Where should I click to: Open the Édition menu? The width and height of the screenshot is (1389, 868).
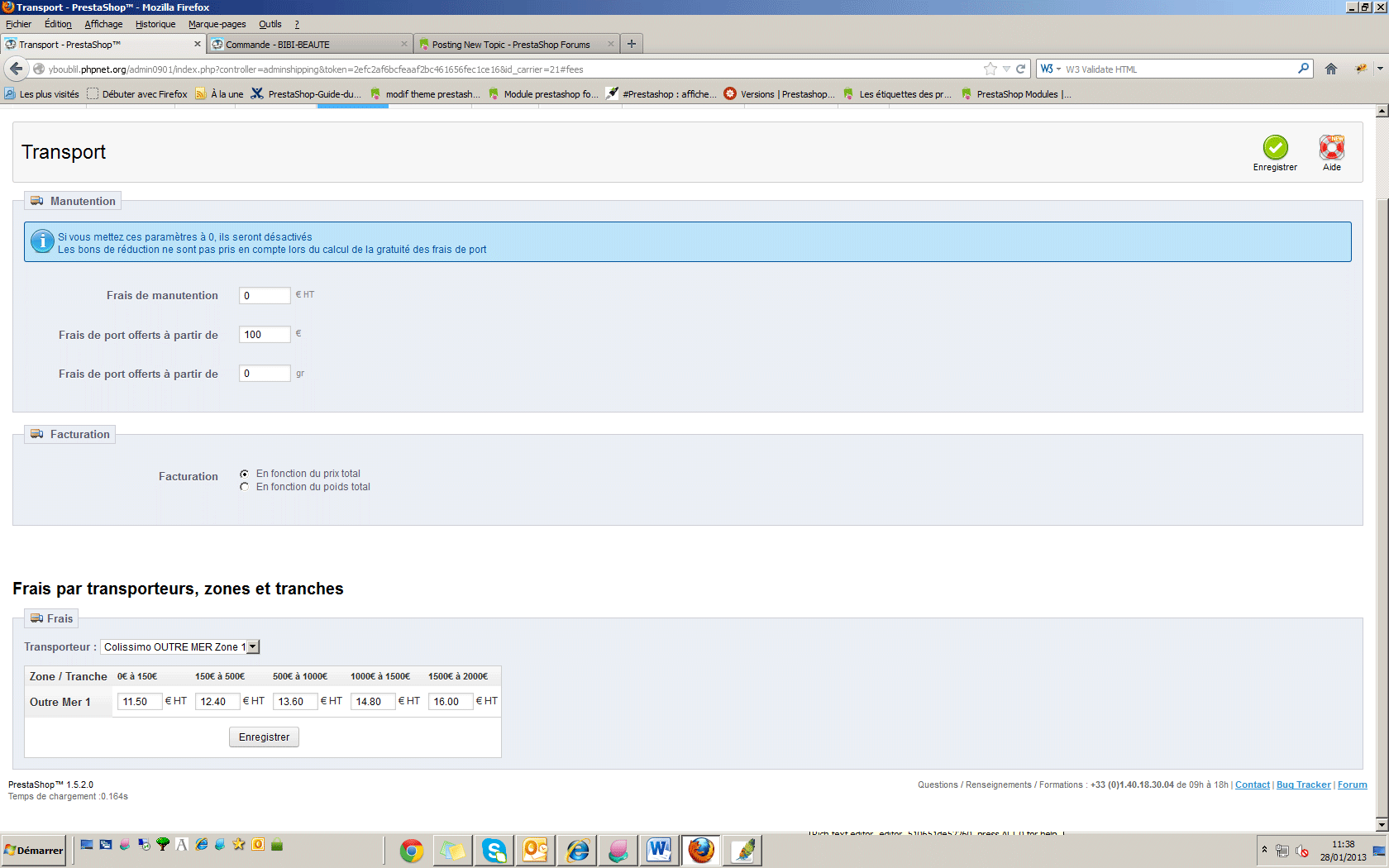(58, 24)
